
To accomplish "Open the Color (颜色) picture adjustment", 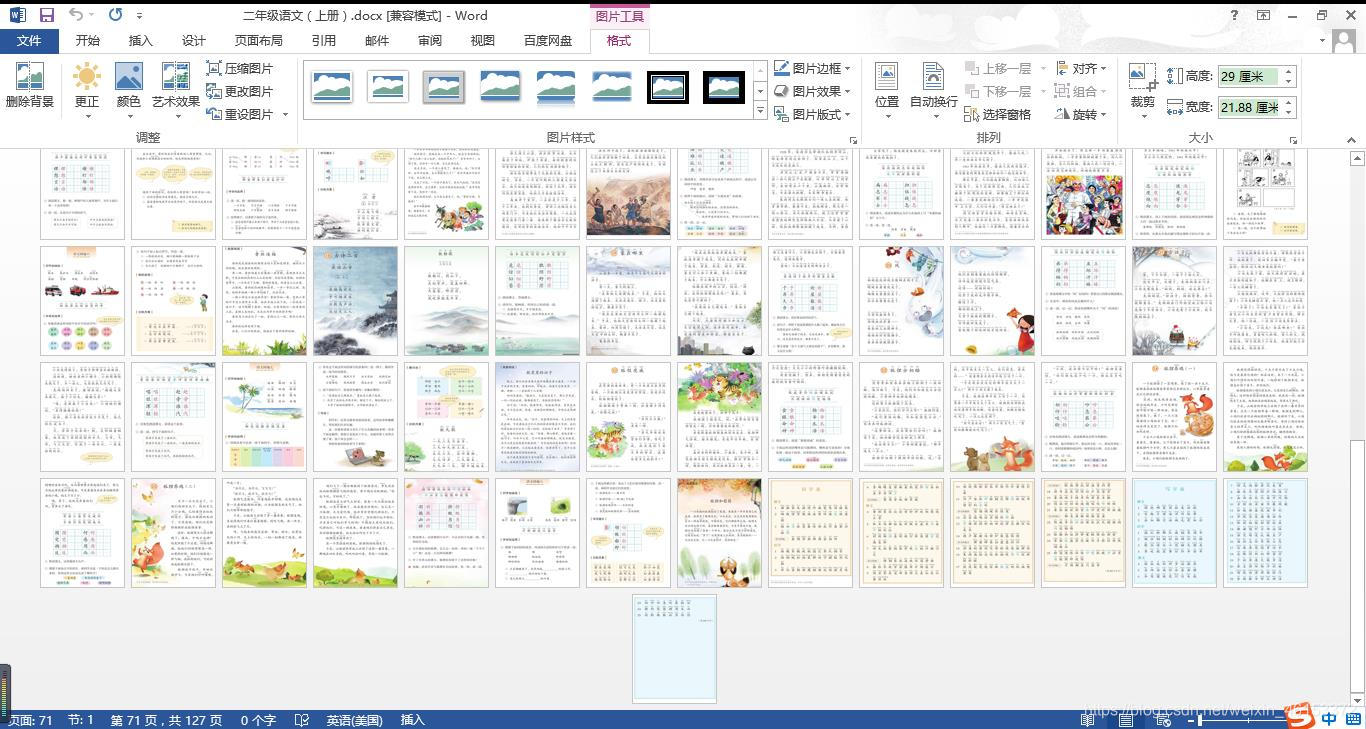I will click(129, 85).
